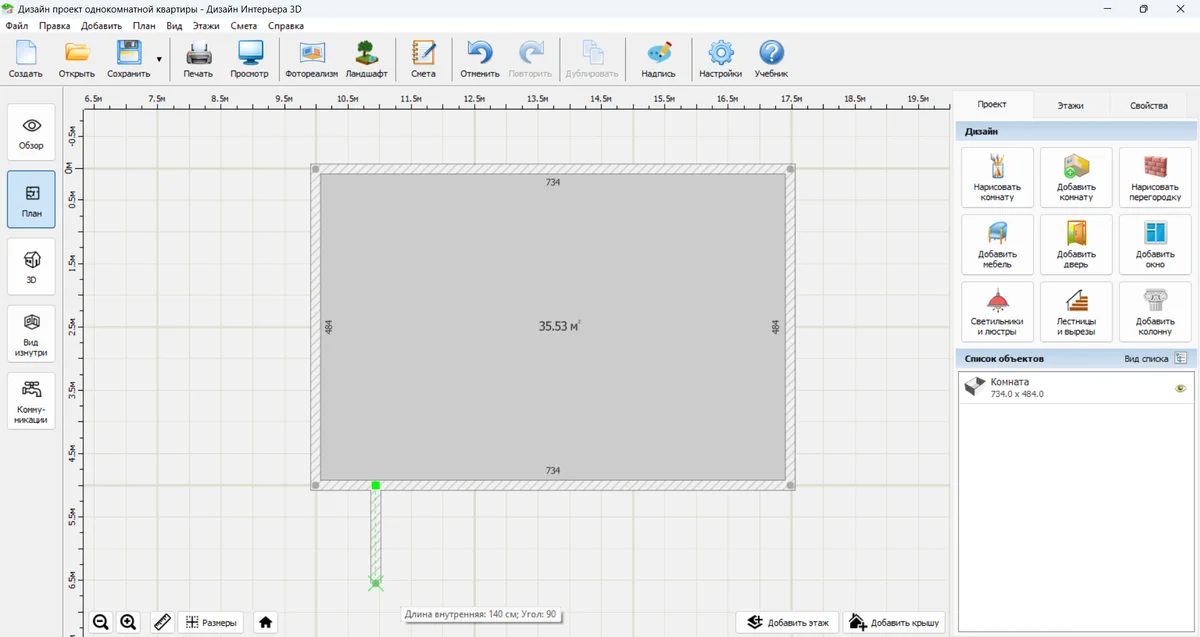Open a project with Открыть icon

pyautogui.click(x=77, y=59)
